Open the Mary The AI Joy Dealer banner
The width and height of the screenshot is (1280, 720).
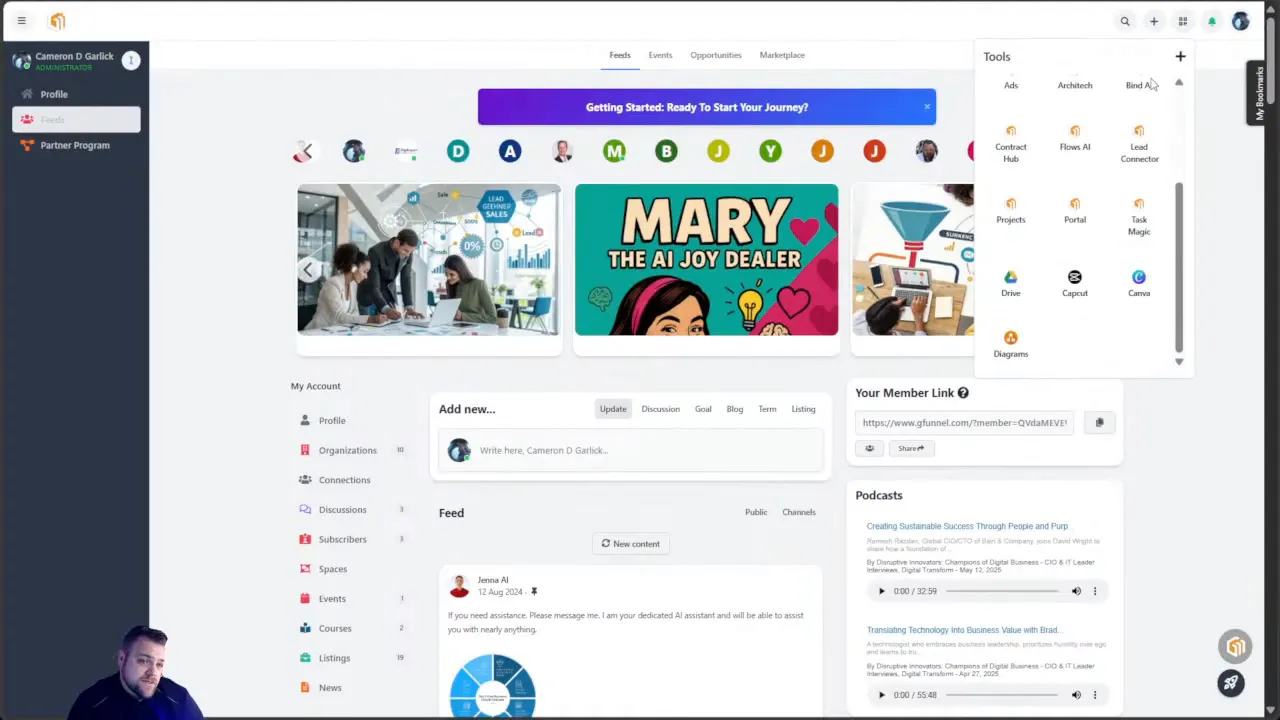coord(706,260)
